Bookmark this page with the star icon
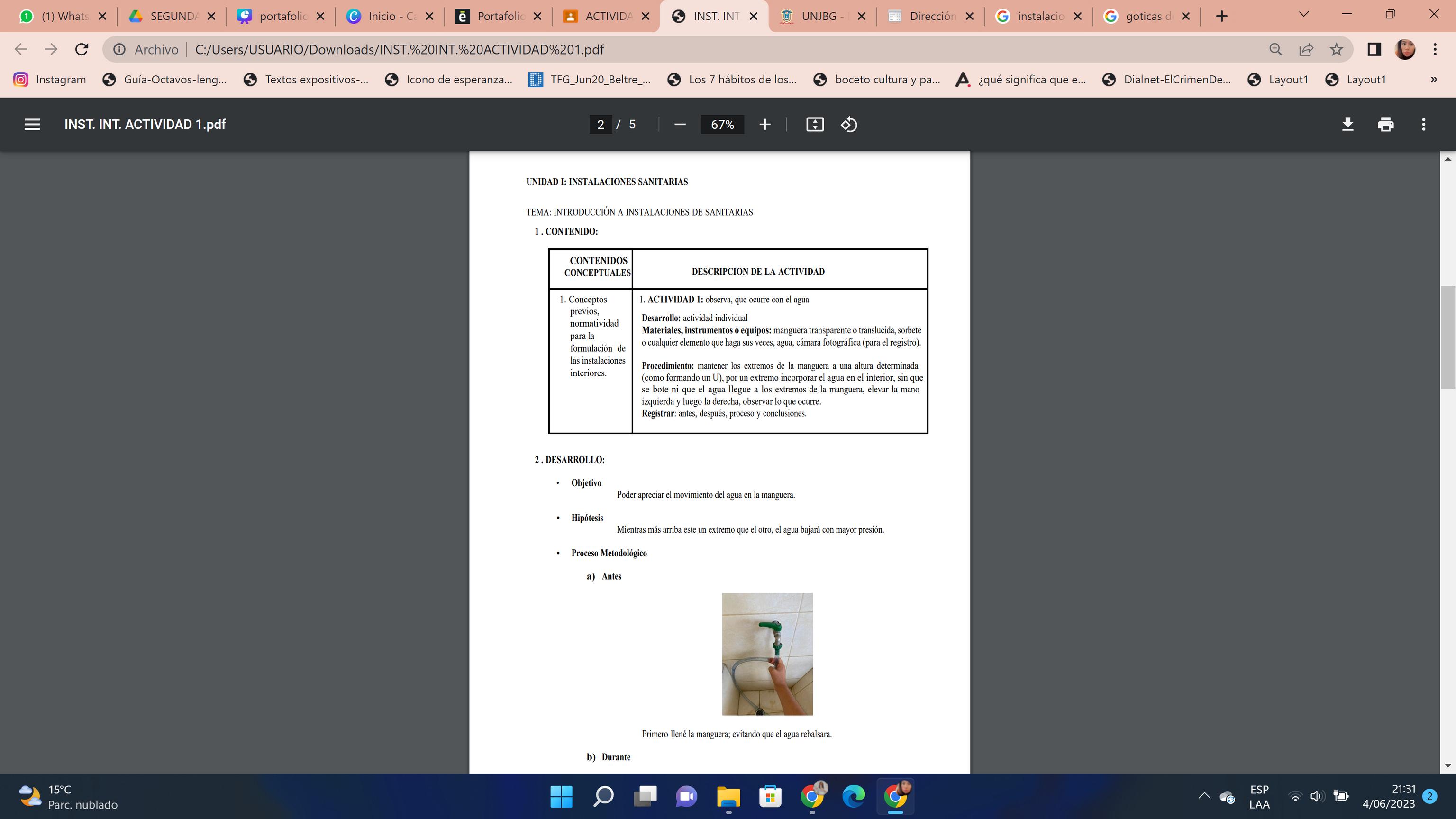 coord(1336,50)
